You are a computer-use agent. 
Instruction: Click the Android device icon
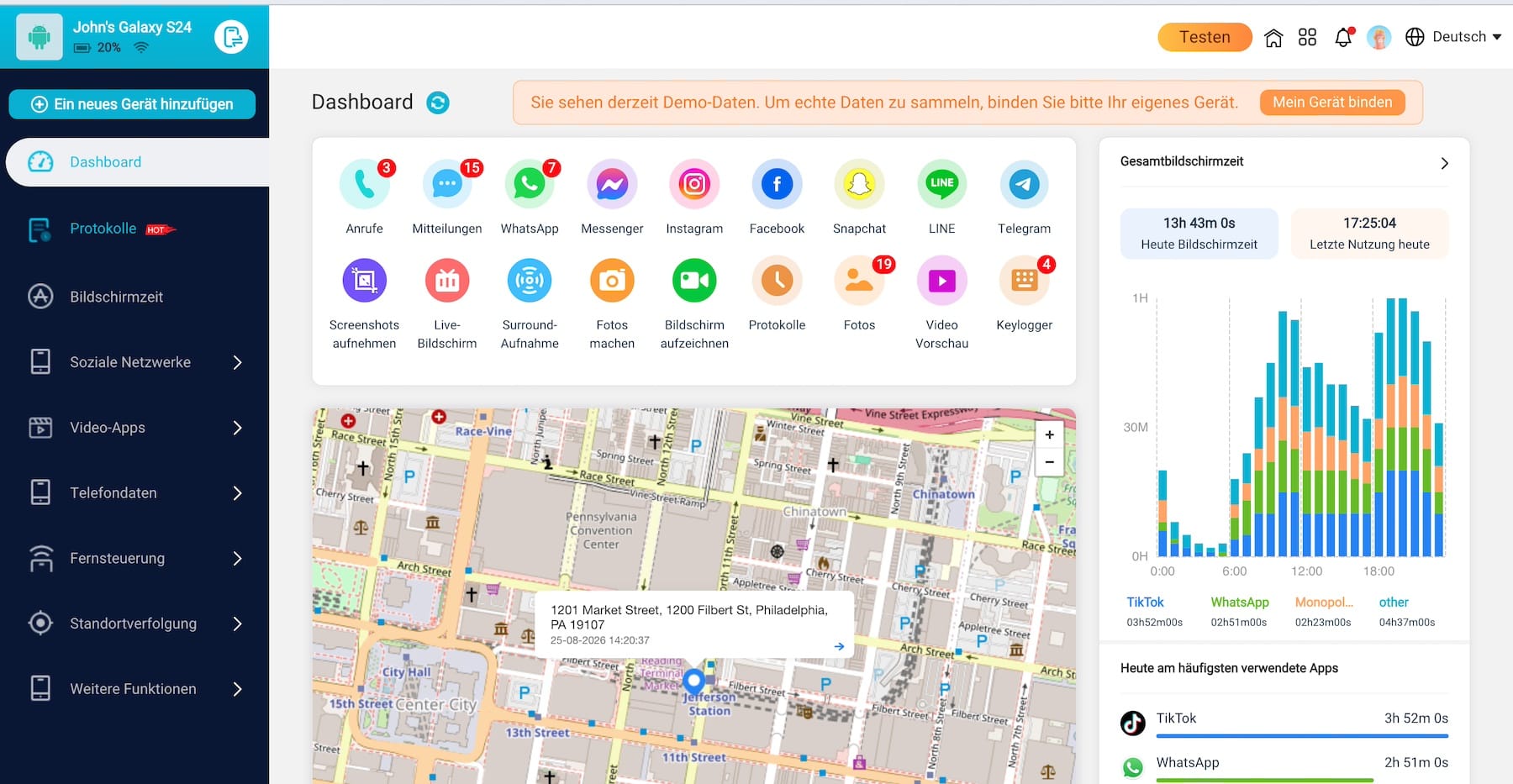(x=39, y=37)
